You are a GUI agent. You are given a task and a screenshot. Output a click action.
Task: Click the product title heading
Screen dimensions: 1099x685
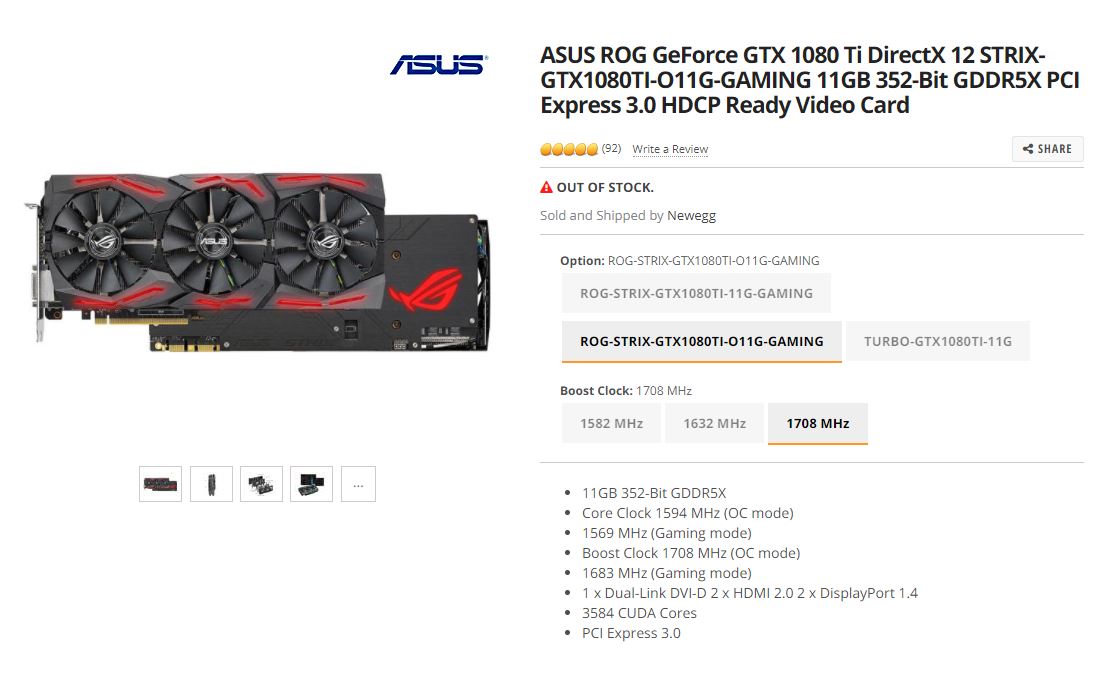tap(810, 80)
